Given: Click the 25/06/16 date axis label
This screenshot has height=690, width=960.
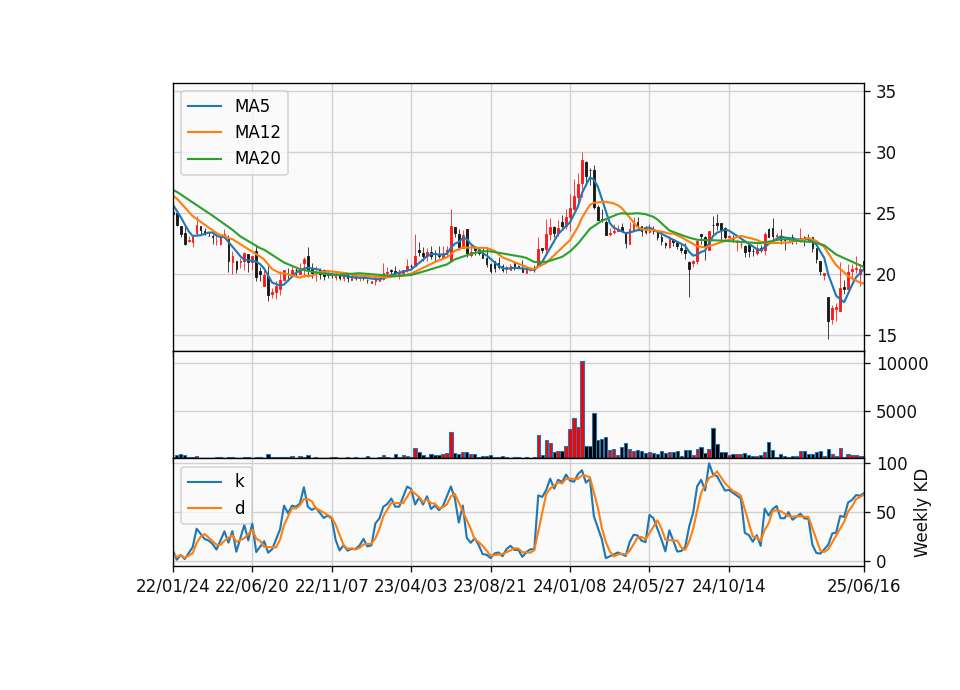Looking at the screenshot, I should (x=864, y=587).
